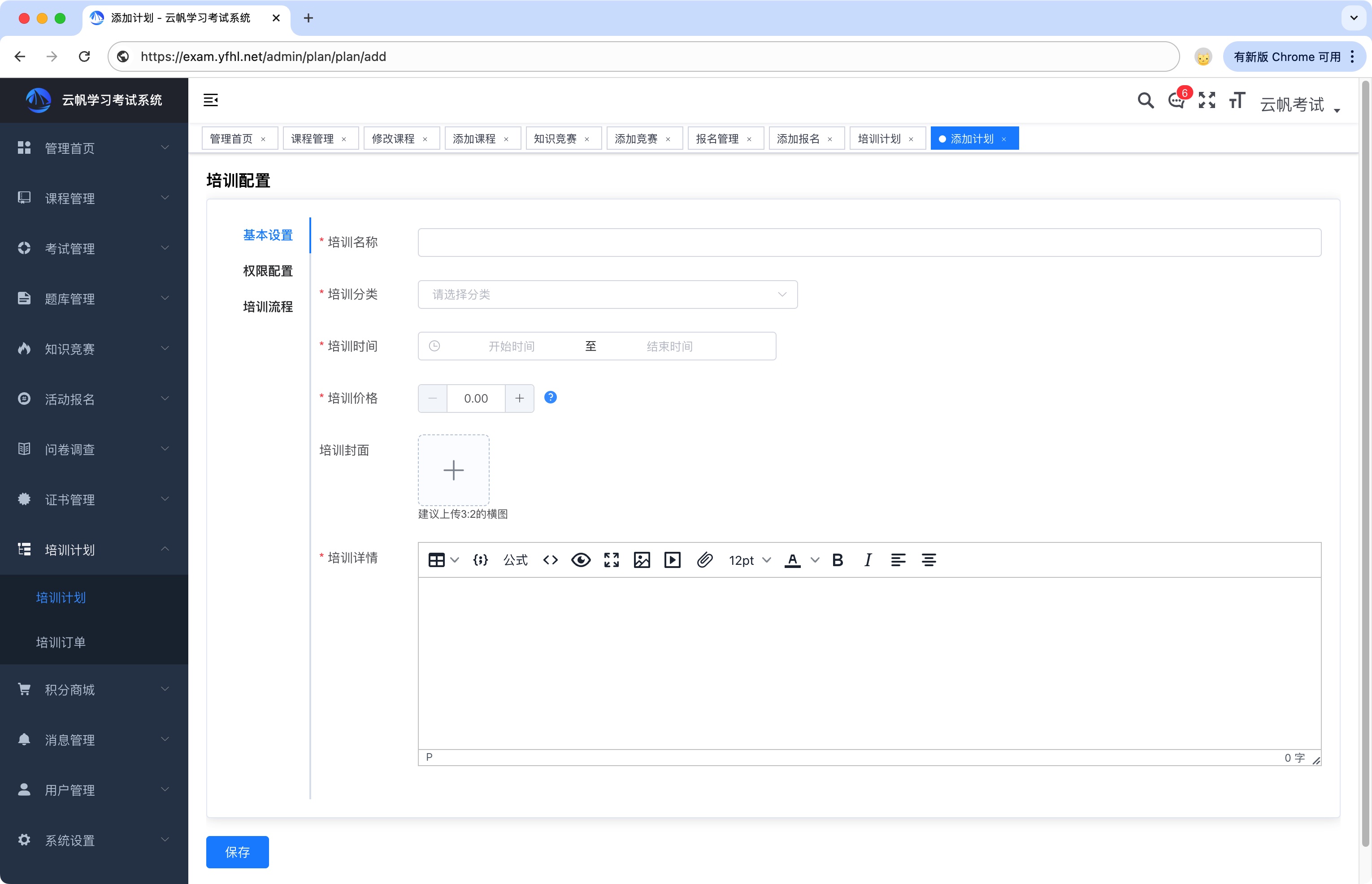Image resolution: width=1372 pixels, height=884 pixels.
Task: Switch to the 权限配置 tab
Action: pyautogui.click(x=268, y=271)
